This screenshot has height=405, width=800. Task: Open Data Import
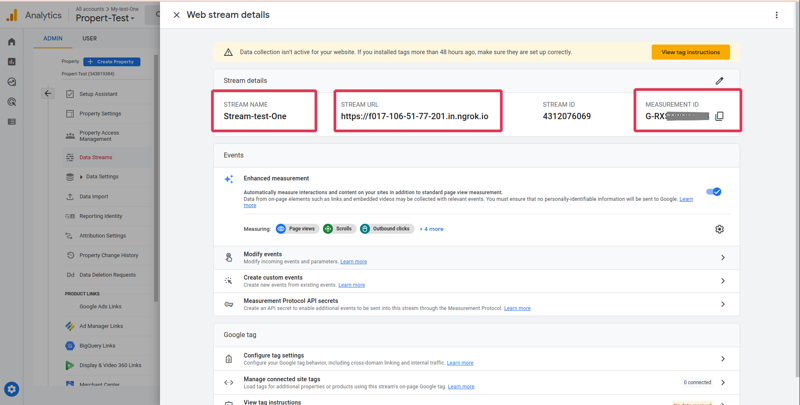tap(94, 196)
